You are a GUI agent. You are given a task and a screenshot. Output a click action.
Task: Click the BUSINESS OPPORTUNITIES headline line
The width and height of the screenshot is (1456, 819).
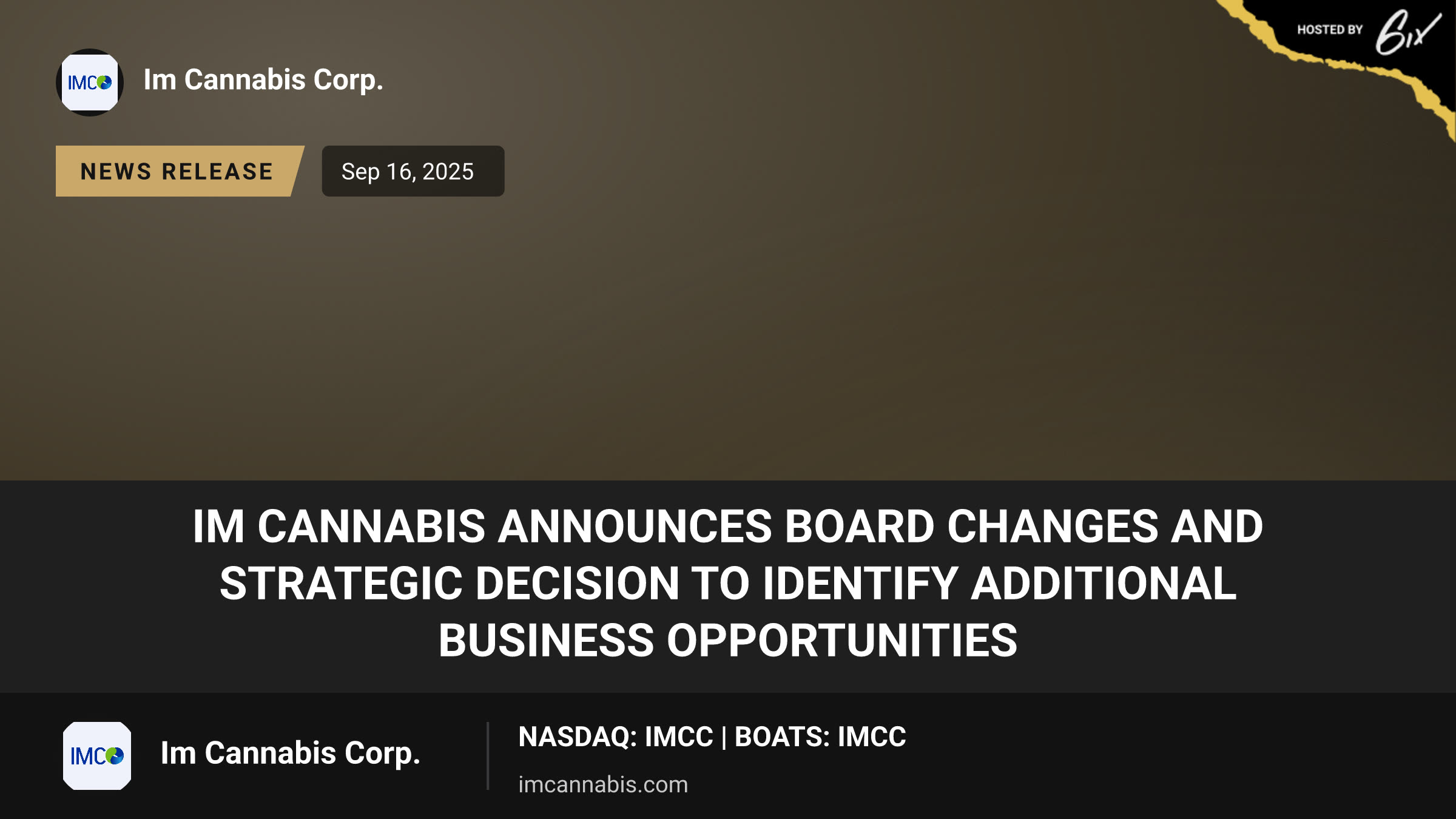point(728,641)
